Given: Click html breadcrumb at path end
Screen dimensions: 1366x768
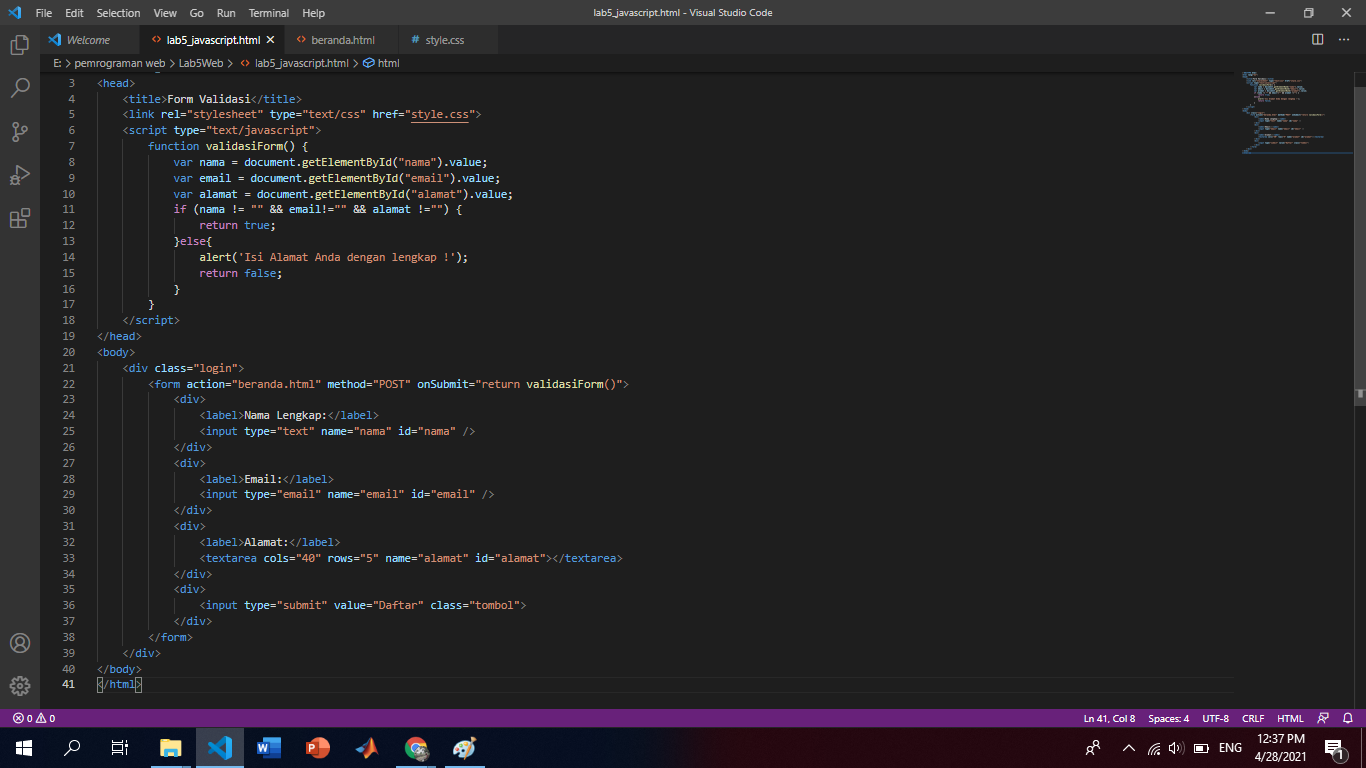Looking at the screenshot, I should tap(388, 62).
